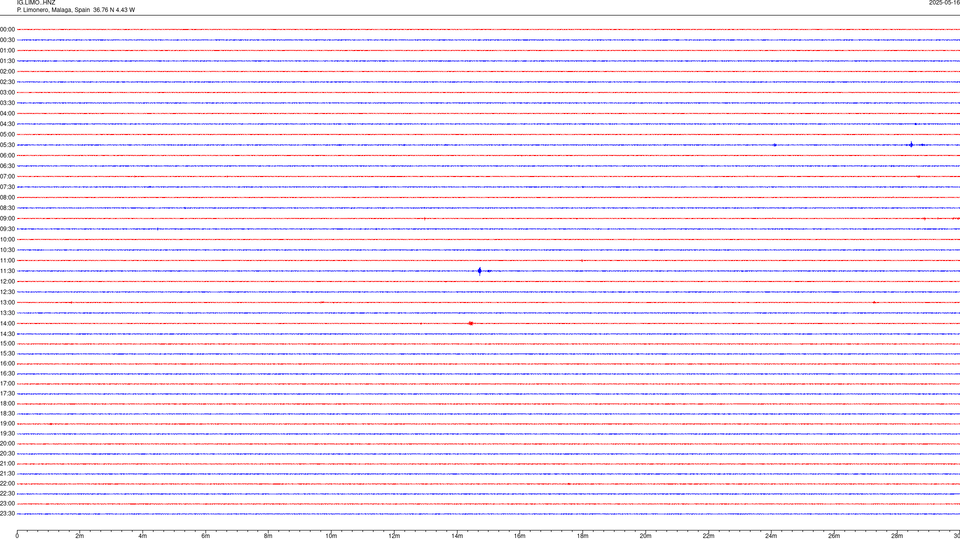Click the 18m tick label on the minutes axis
This screenshot has height=540, width=960.
point(583,536)
